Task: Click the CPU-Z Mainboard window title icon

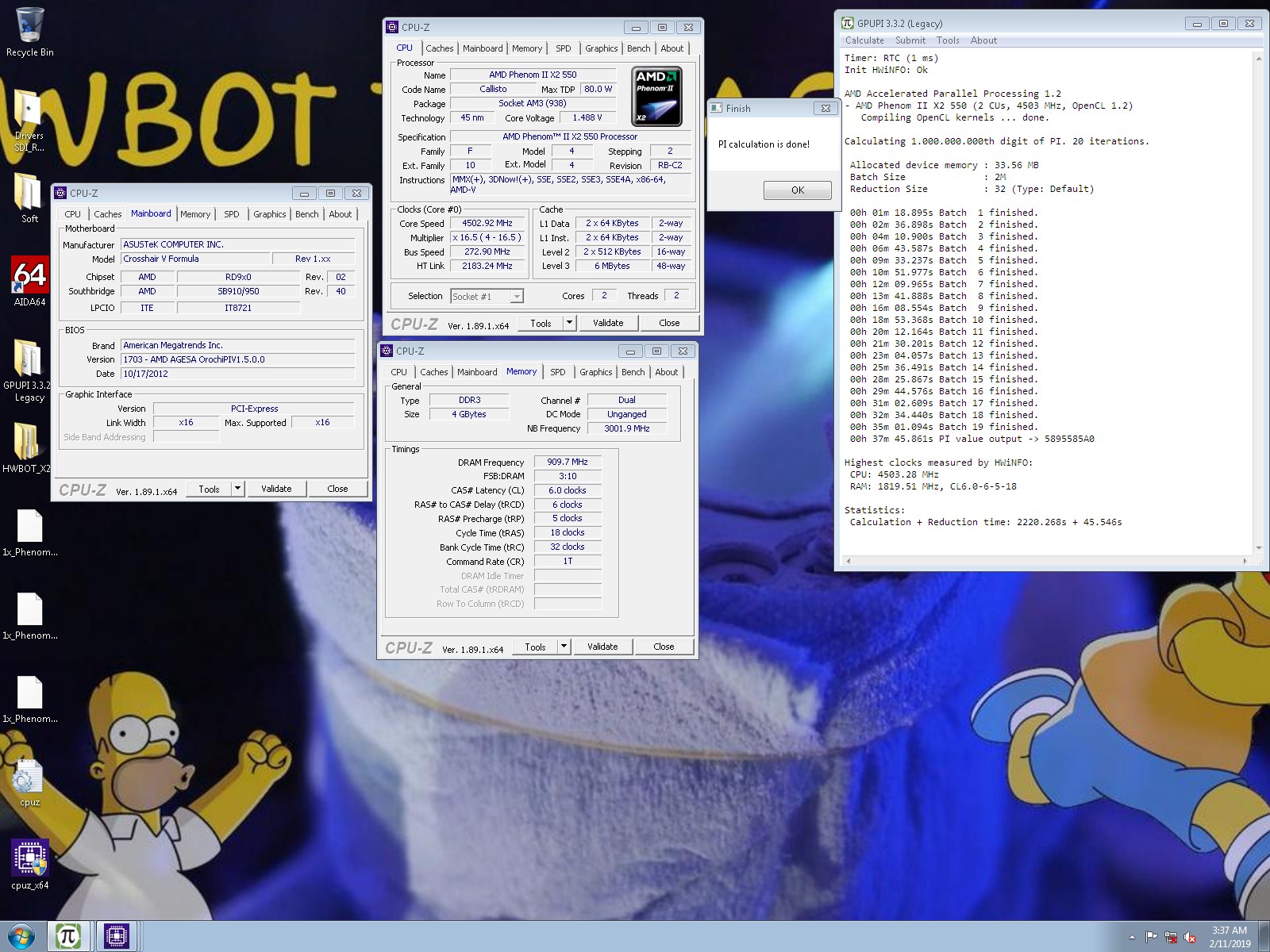Action: [60, 193]
